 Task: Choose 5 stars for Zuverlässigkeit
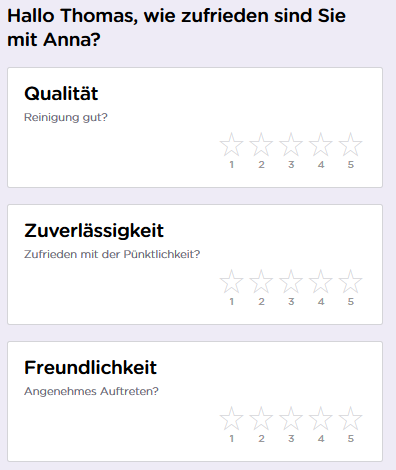pos(351,281)
